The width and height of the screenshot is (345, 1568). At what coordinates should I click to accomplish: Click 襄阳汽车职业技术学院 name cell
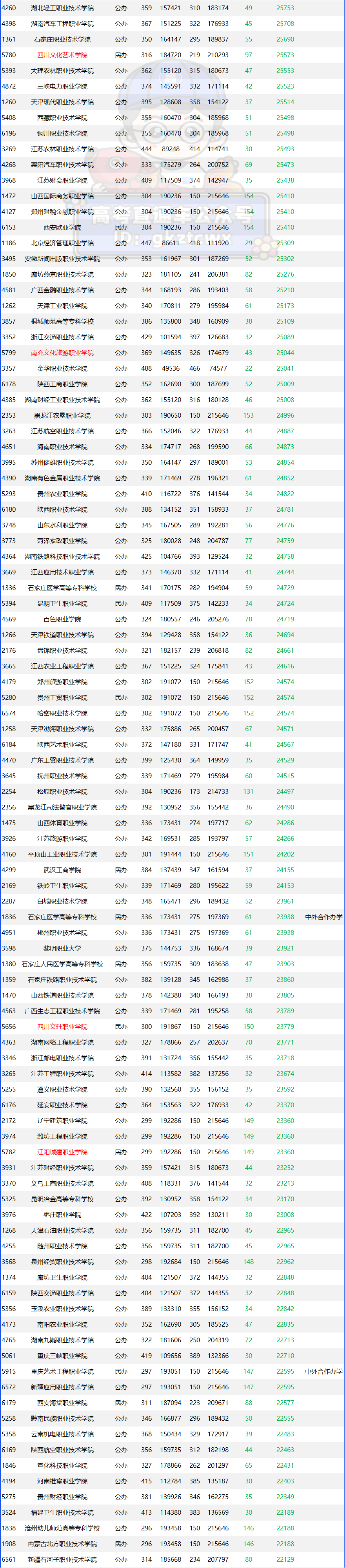tap(62, 165)
